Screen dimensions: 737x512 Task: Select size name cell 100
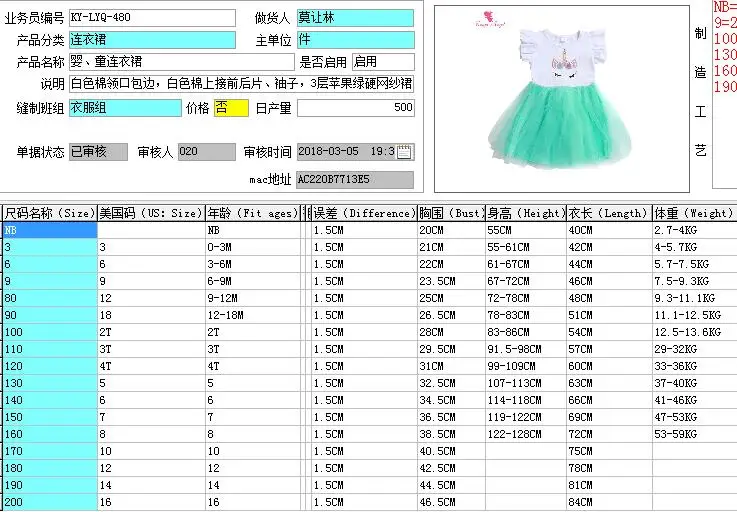[x=50, y=332]
